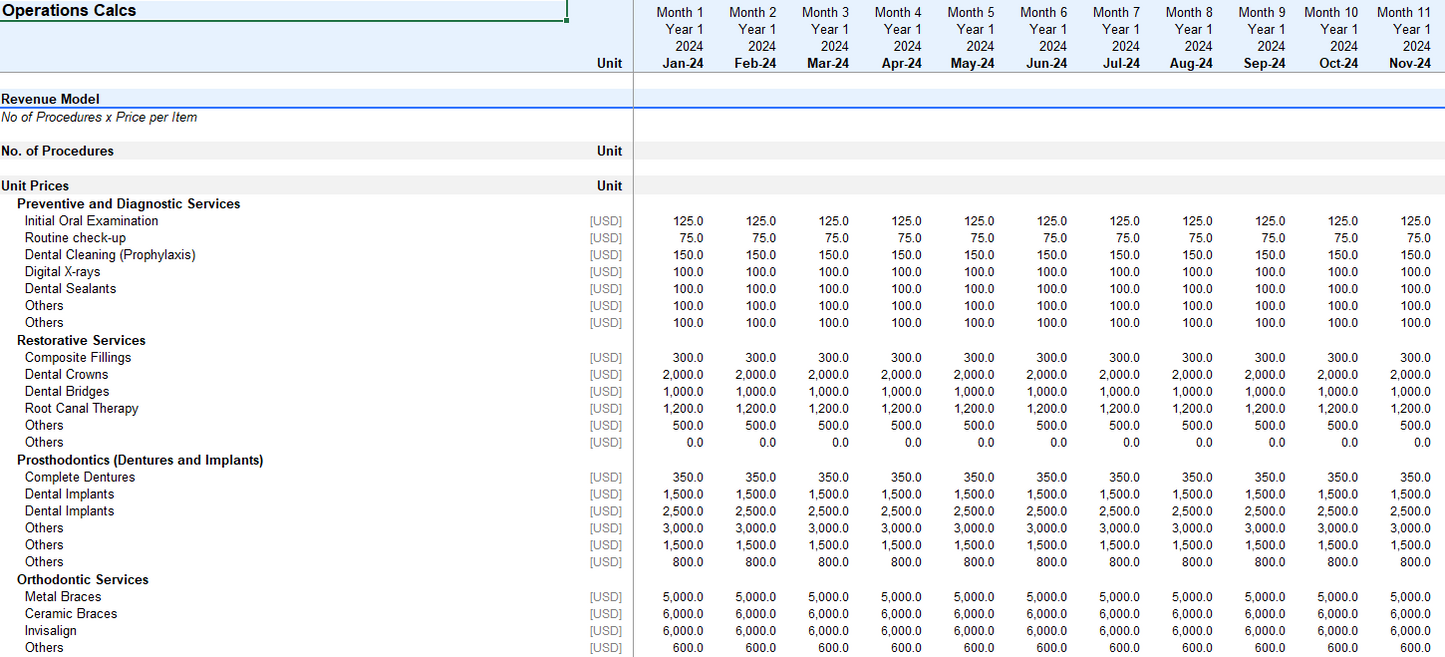Screen dimensions: 1445x657
Task: Click the Root Canal Therapy label
Action: 81,409
